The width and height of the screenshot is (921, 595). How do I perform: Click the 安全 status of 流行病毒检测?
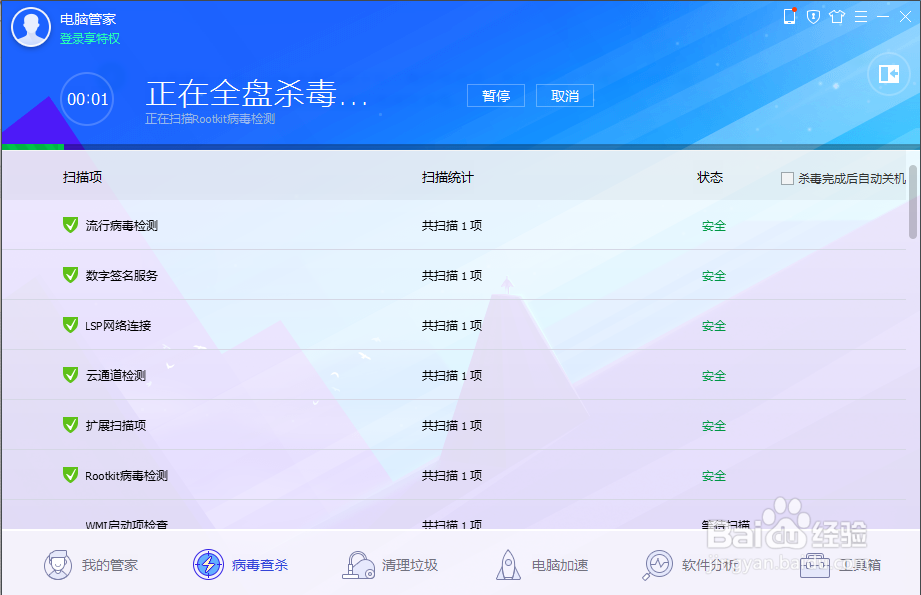tap(714, 226)
